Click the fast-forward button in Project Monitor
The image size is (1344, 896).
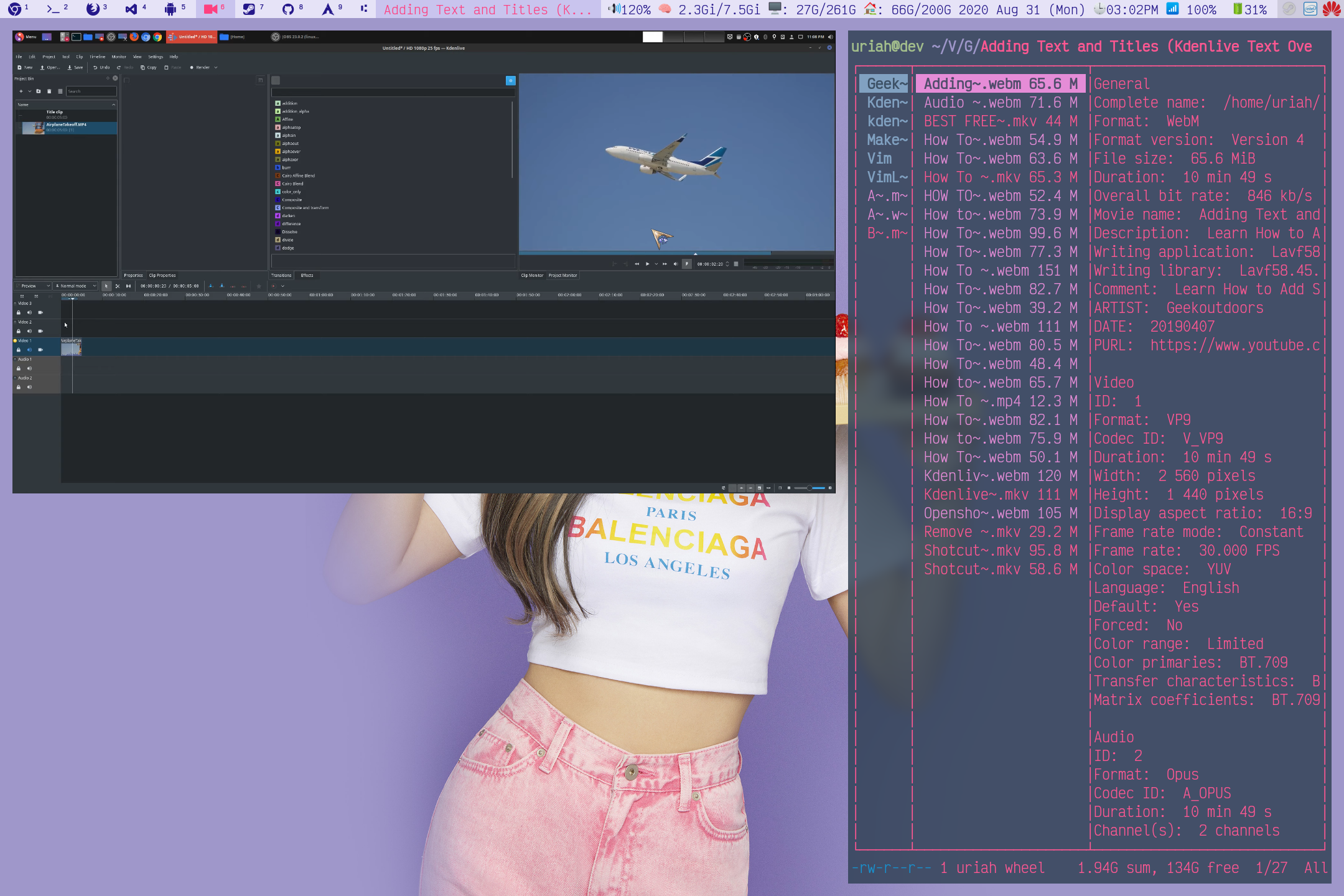point(665,264)
